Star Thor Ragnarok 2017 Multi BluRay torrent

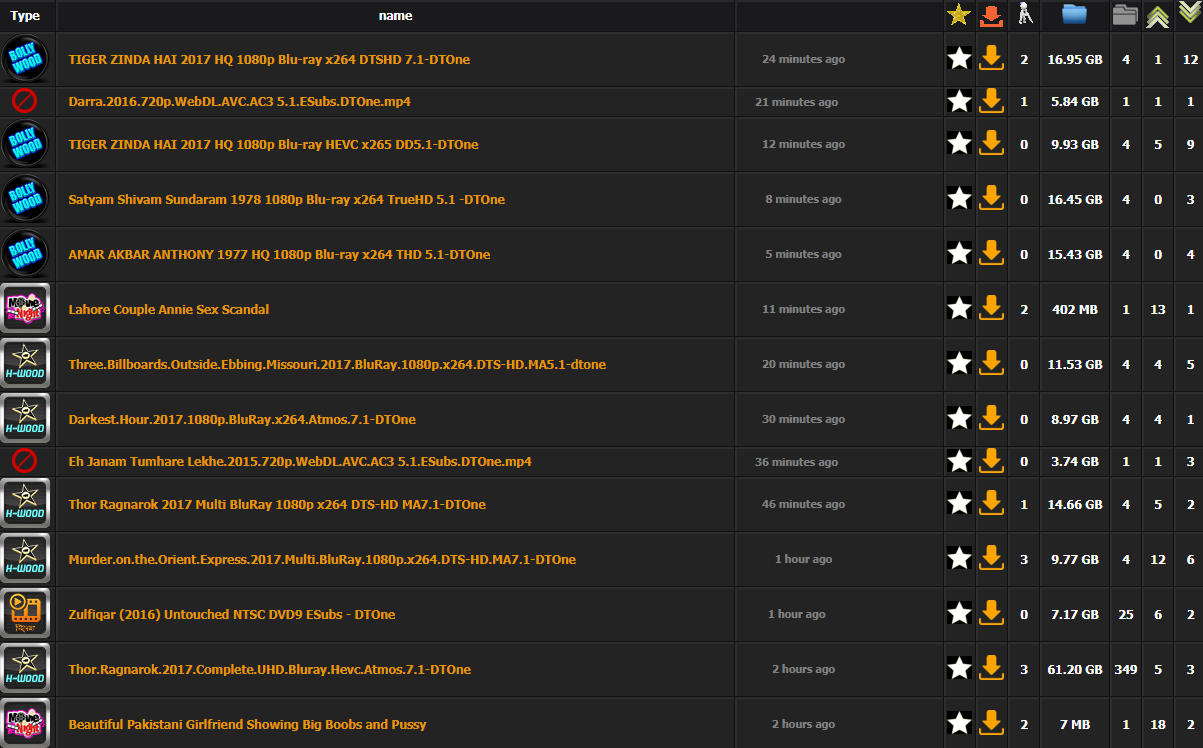(959, 504)
